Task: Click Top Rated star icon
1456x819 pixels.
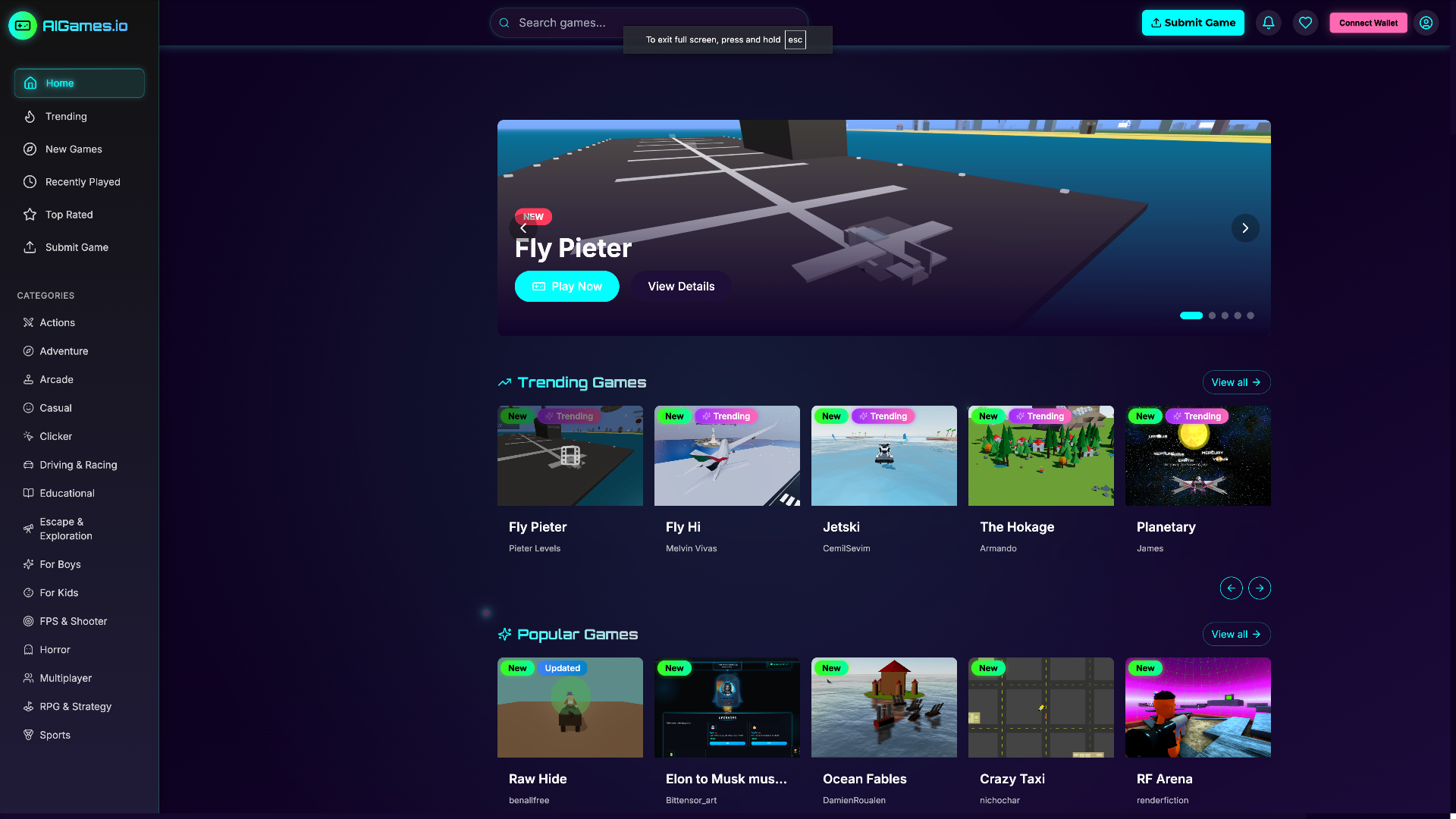Action: coord(30,214)
